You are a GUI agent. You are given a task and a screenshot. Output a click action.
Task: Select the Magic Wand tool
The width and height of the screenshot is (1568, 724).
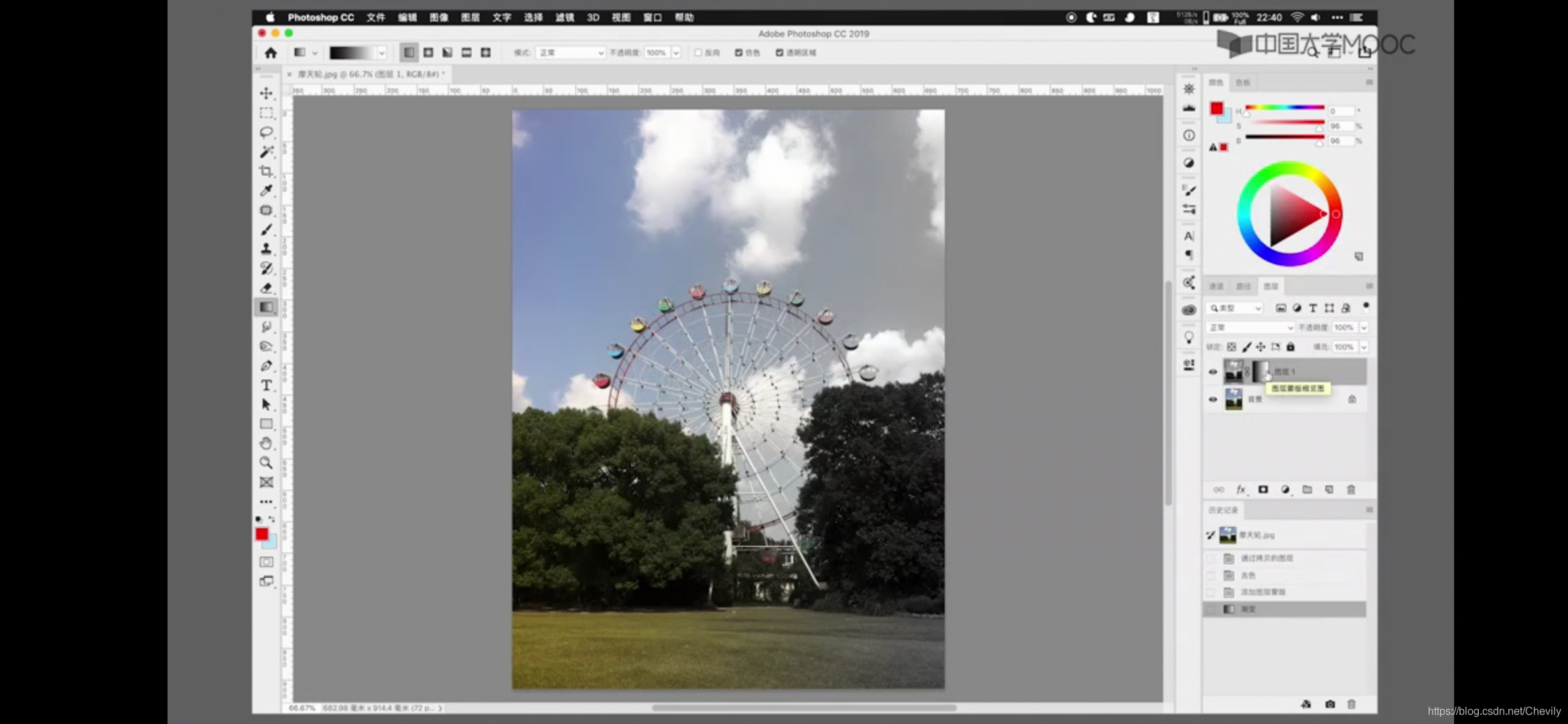(266, 152)
